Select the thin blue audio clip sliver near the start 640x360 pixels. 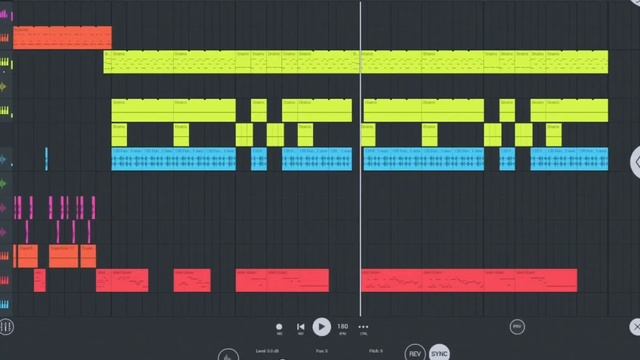pos(46,159)
